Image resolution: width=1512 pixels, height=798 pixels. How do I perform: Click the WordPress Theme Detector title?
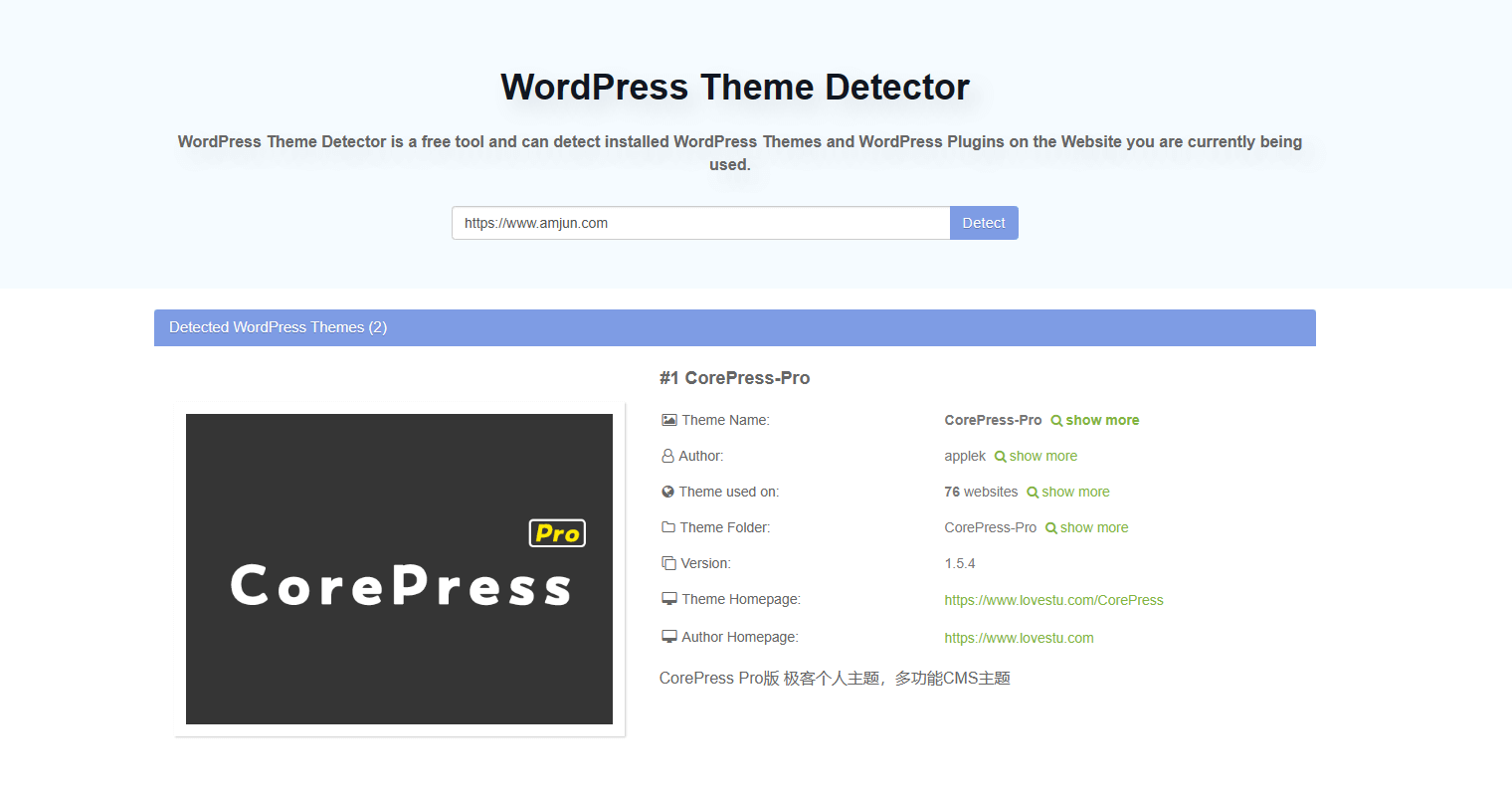pyautogui.click(x=734, y=88)
